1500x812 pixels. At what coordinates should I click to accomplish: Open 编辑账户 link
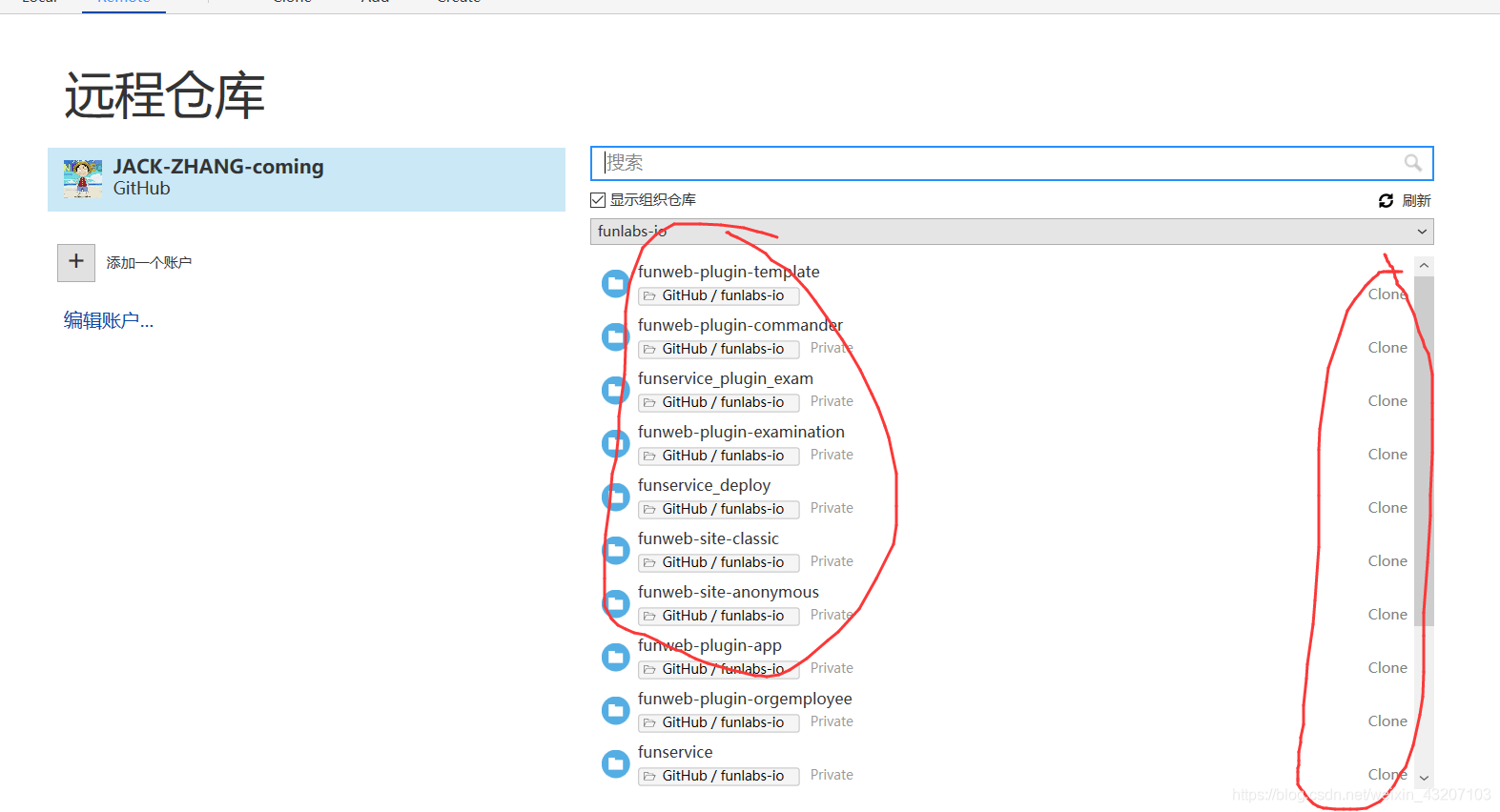[x=109, y=320]
